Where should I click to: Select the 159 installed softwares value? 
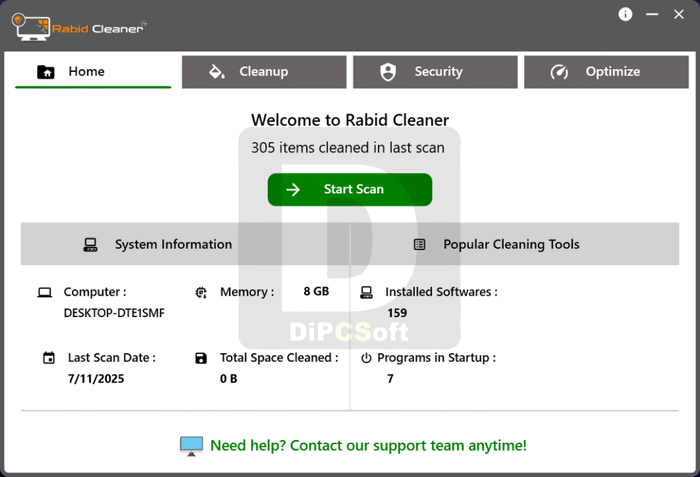tap(397, 313)
